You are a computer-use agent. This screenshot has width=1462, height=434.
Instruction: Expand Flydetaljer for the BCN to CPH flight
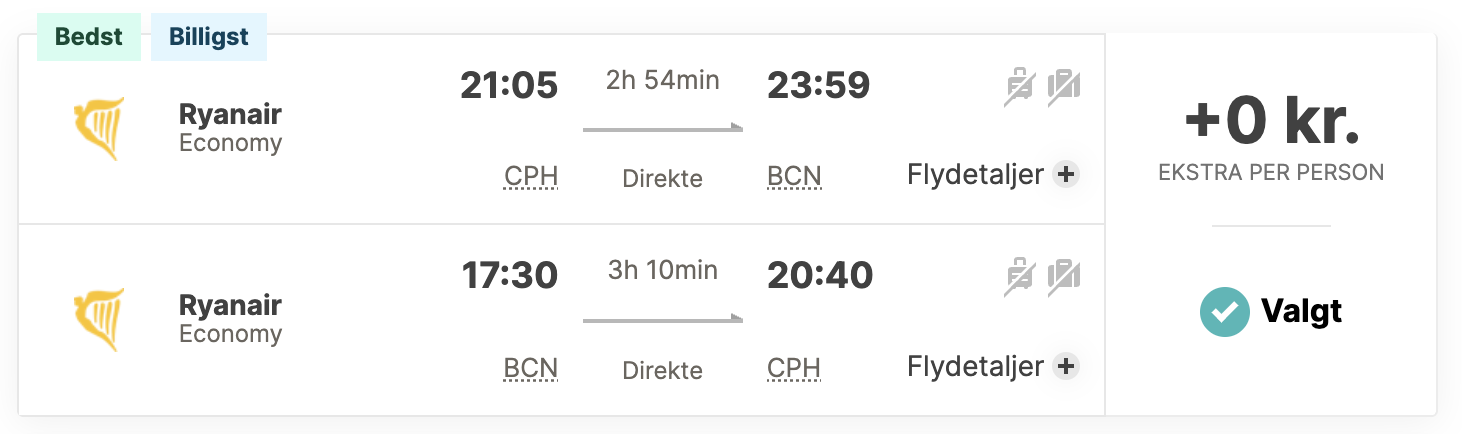[975, 366]
